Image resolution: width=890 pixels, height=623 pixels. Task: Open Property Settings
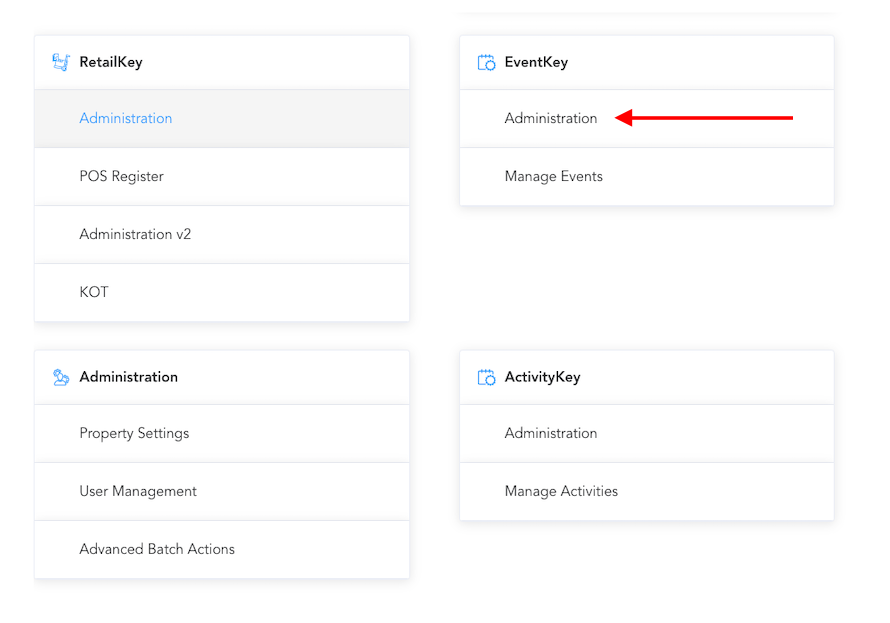click(134, 433)
